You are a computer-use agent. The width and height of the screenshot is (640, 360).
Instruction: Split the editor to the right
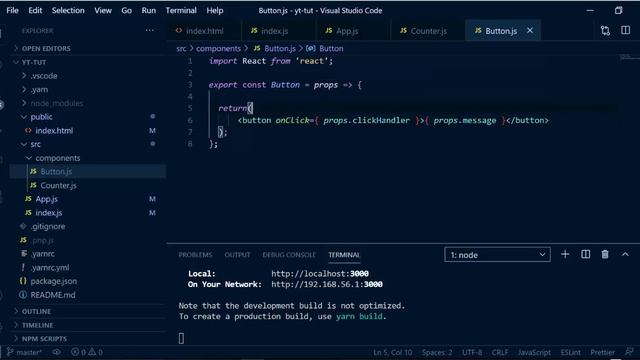point(625,31)
